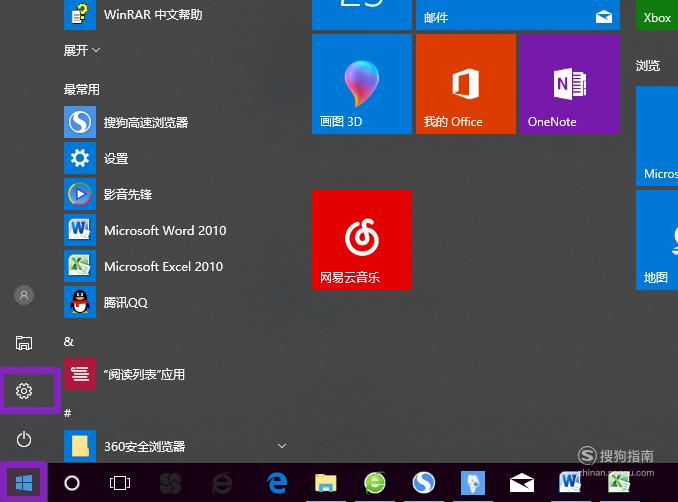Expand the 展开 recently added list

click(82, 51)
